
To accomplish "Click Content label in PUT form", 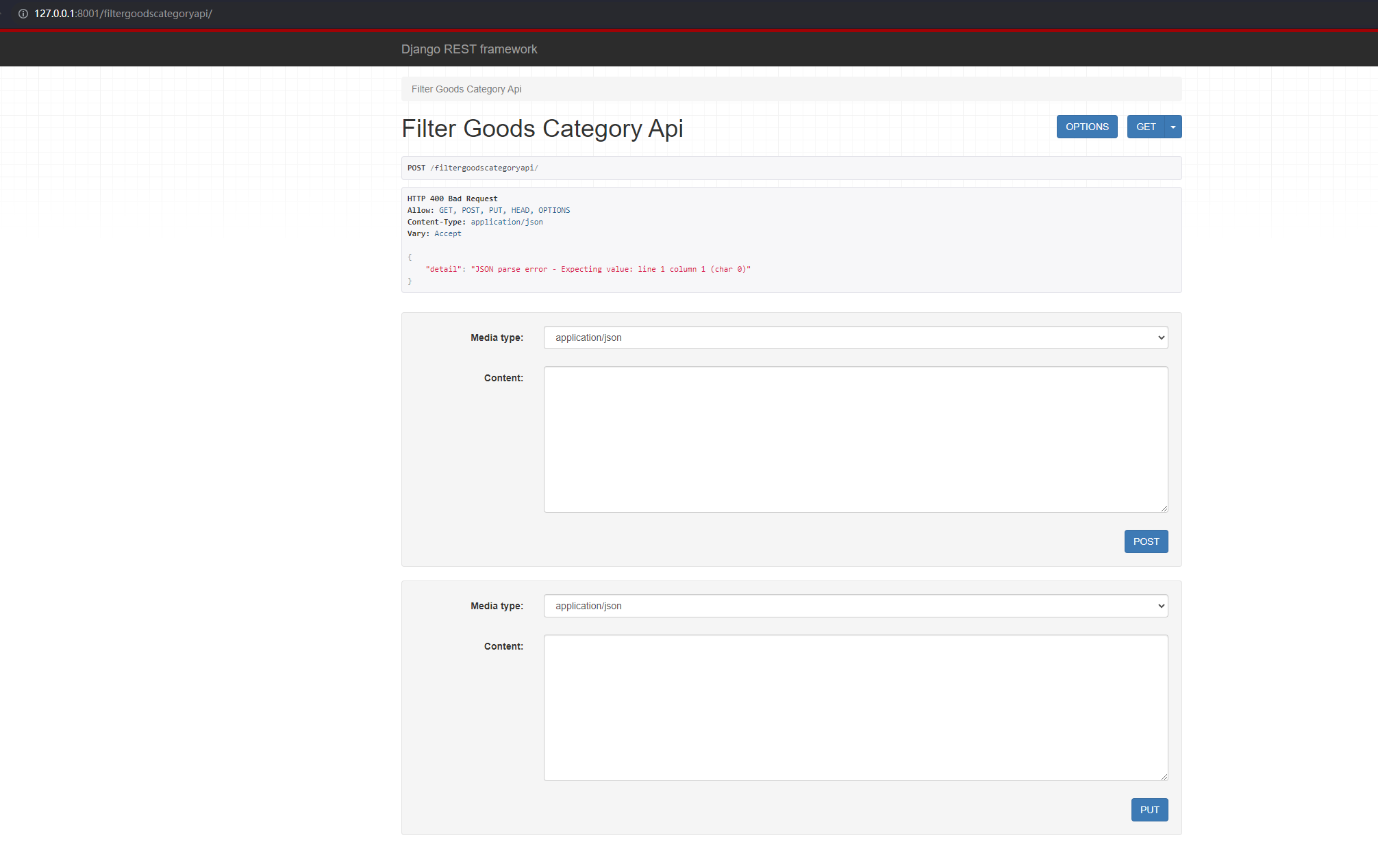I will click(x=503, y=646).
